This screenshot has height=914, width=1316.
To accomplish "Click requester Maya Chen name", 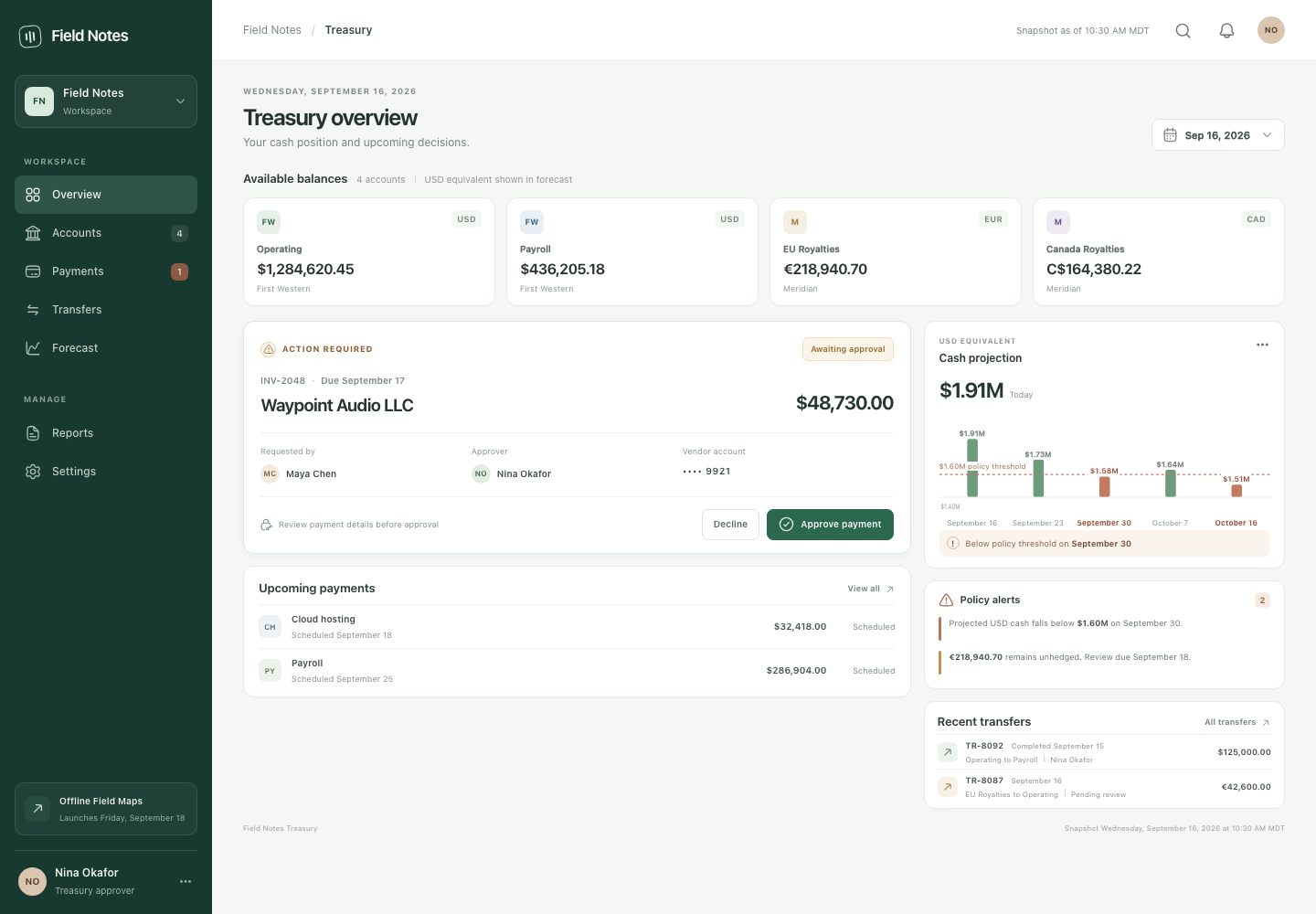I will pyautogui.click(x=311, y=474).
